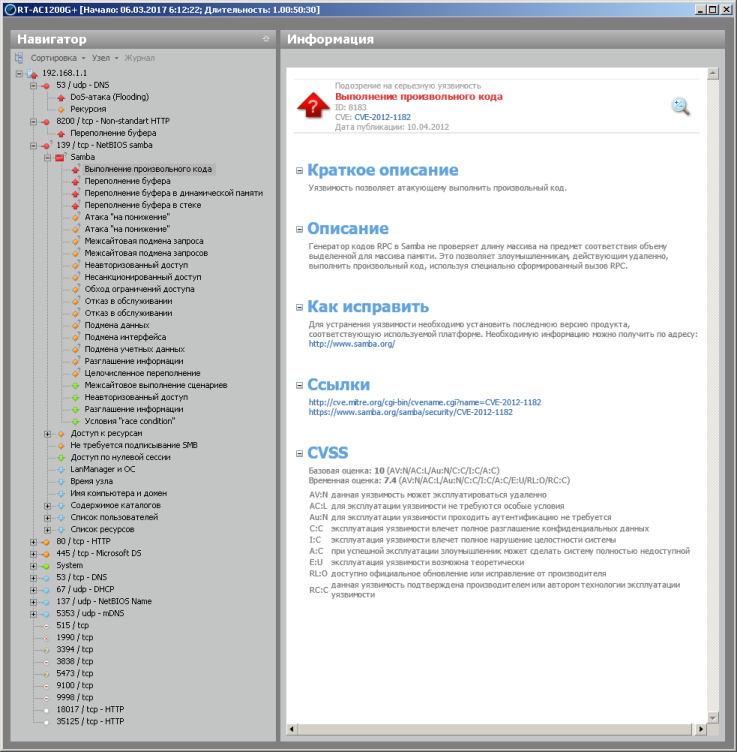This screenshot has height=752, width=737.
Task: Click the Navigator panel pin icon
Action: (x=266, y=39)
